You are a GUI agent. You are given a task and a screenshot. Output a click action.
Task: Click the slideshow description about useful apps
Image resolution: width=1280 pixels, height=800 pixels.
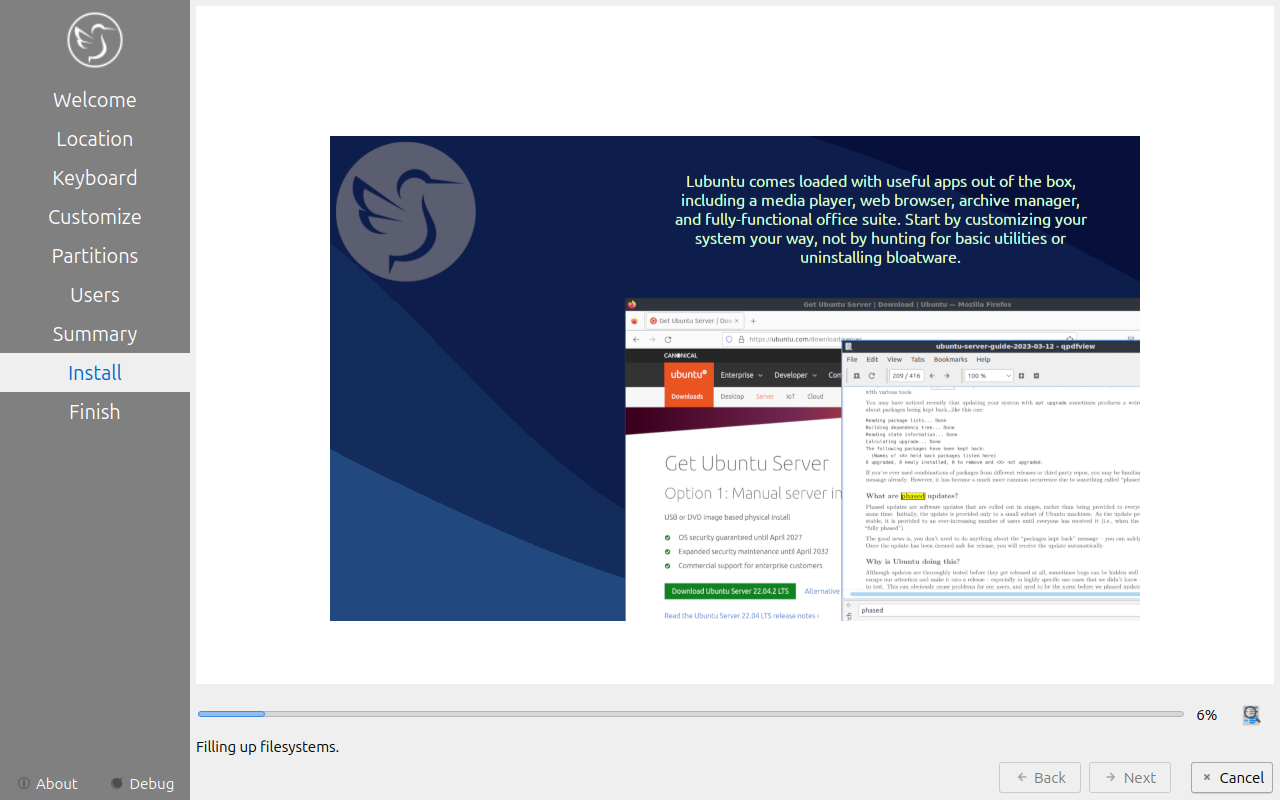[881, 219]
